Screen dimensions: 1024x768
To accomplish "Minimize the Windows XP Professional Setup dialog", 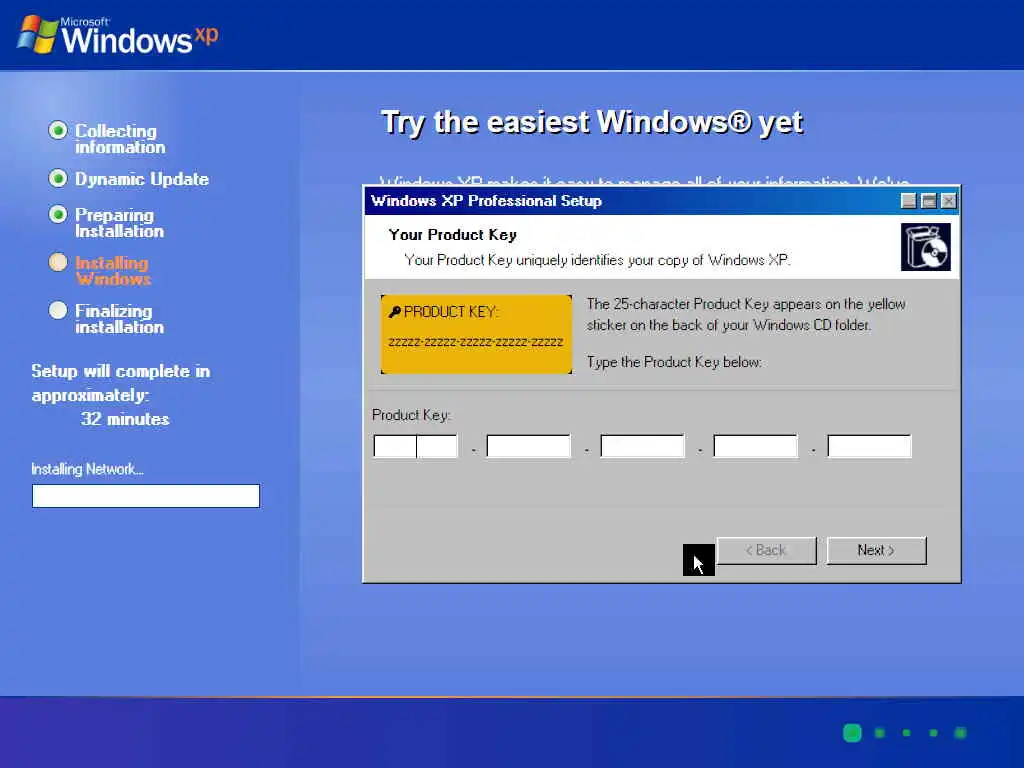I will [908, 201].
